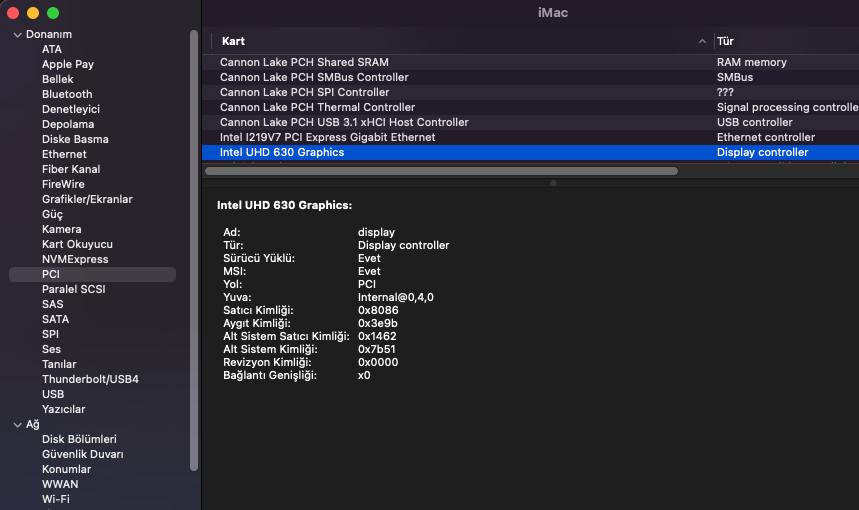
Task: Open Grafikler/Ekranlar in sidebar
Action: pos(87,199)
